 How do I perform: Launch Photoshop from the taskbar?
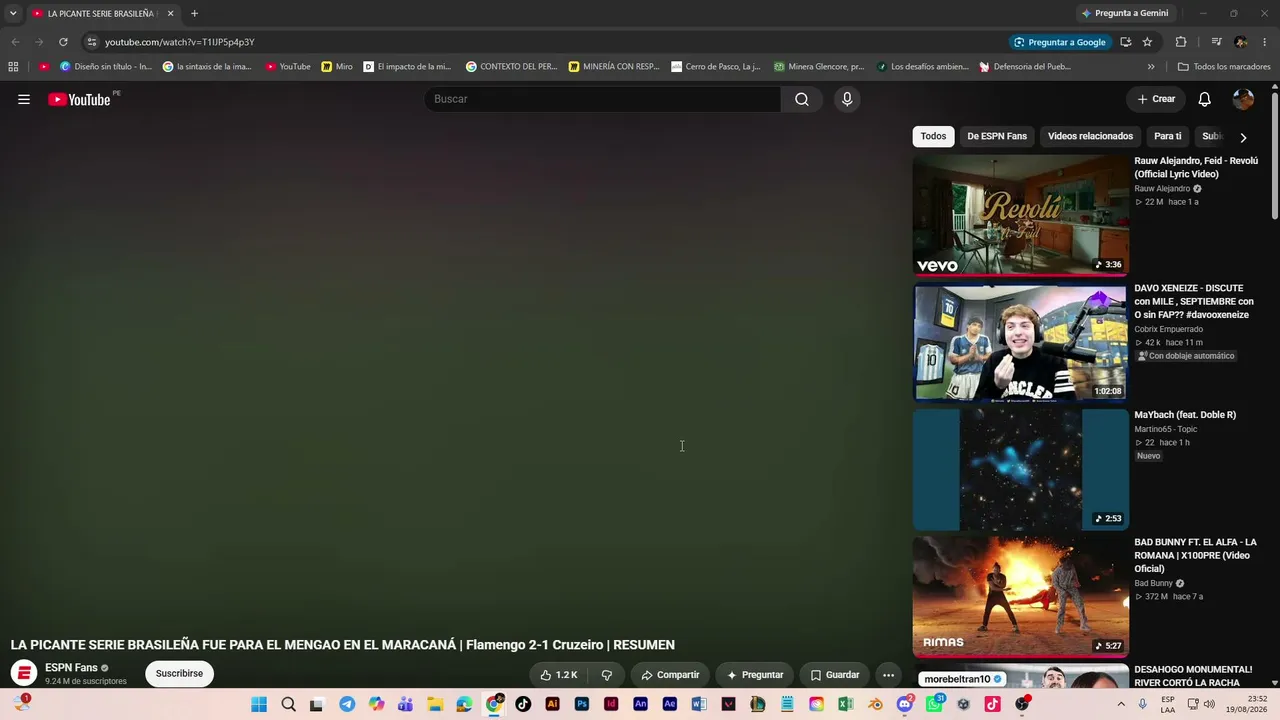582,704
